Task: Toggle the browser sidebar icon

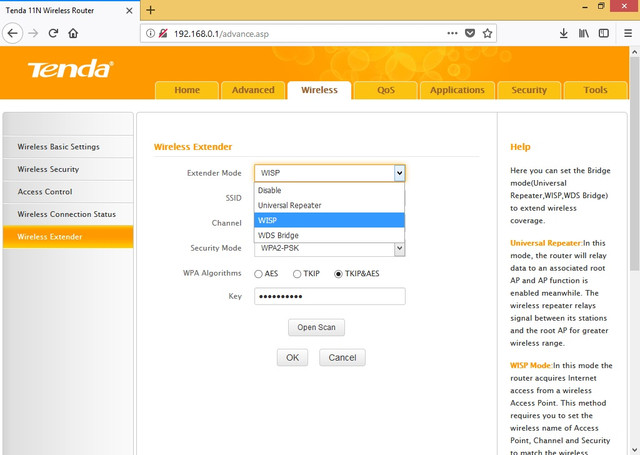Action: click(604, 33)
